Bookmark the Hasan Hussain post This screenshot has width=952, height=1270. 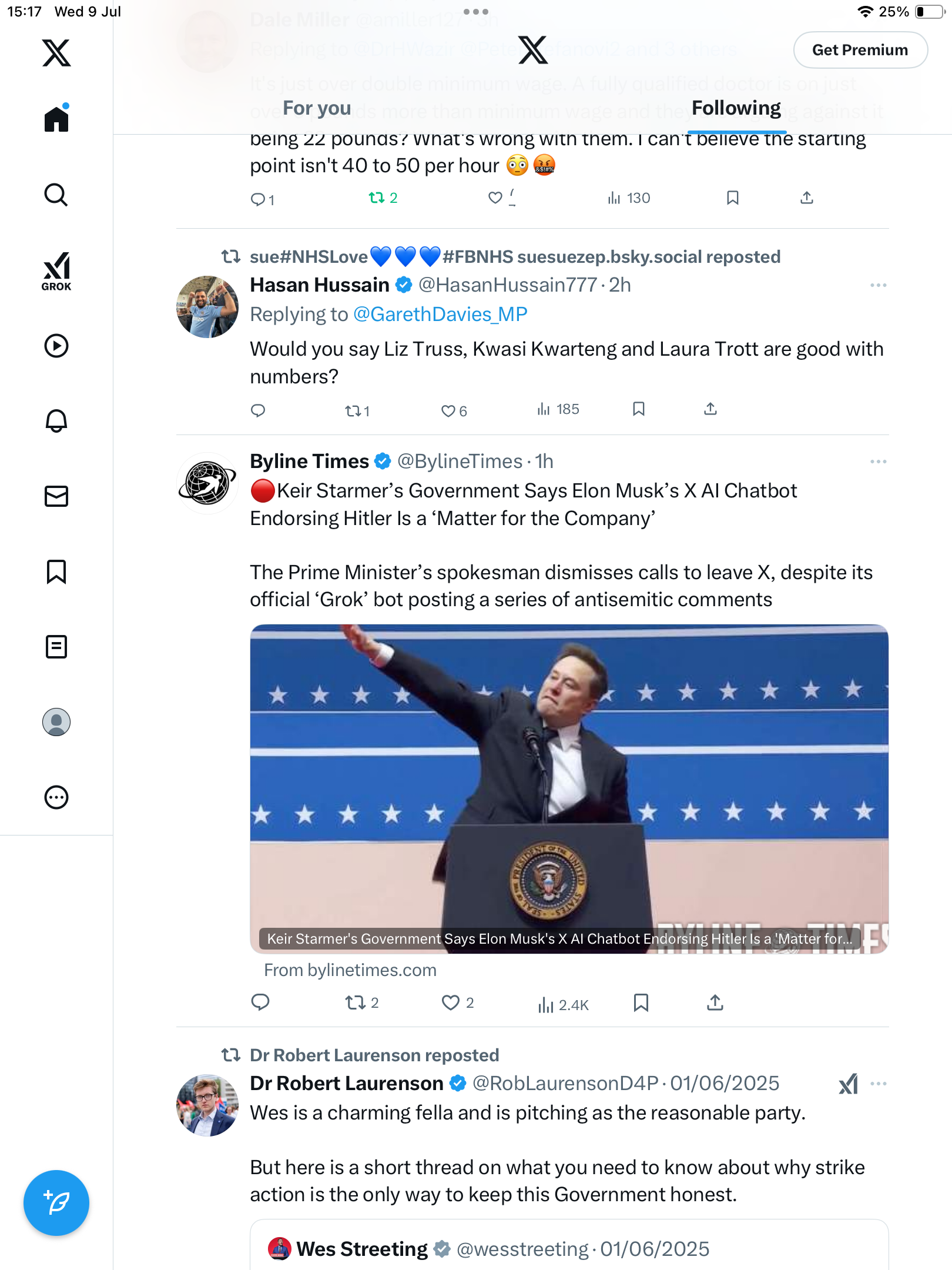click(x=639, y=409)
